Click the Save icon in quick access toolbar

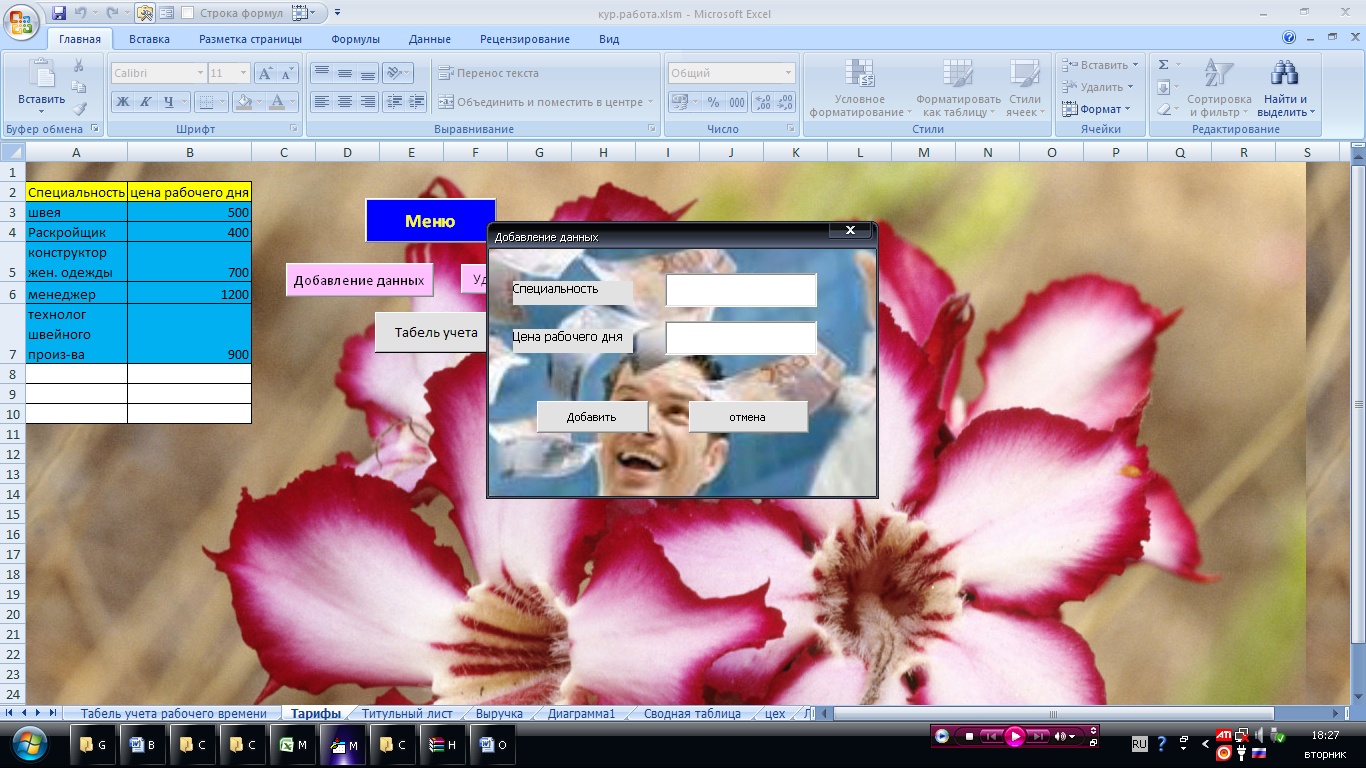pos(59,13)
